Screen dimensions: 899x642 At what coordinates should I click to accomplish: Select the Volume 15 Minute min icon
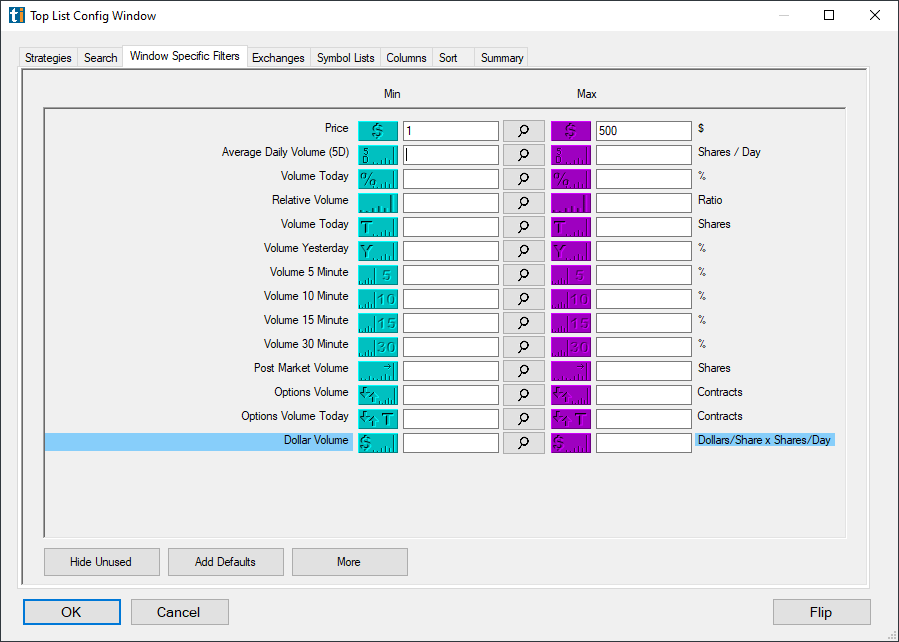pos(377,322)
